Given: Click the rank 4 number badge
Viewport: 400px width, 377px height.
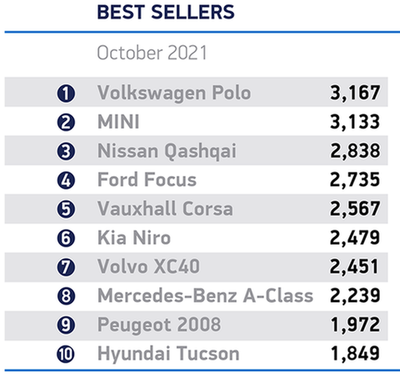Looking at the screenshot, I should (x=66, y=180).
